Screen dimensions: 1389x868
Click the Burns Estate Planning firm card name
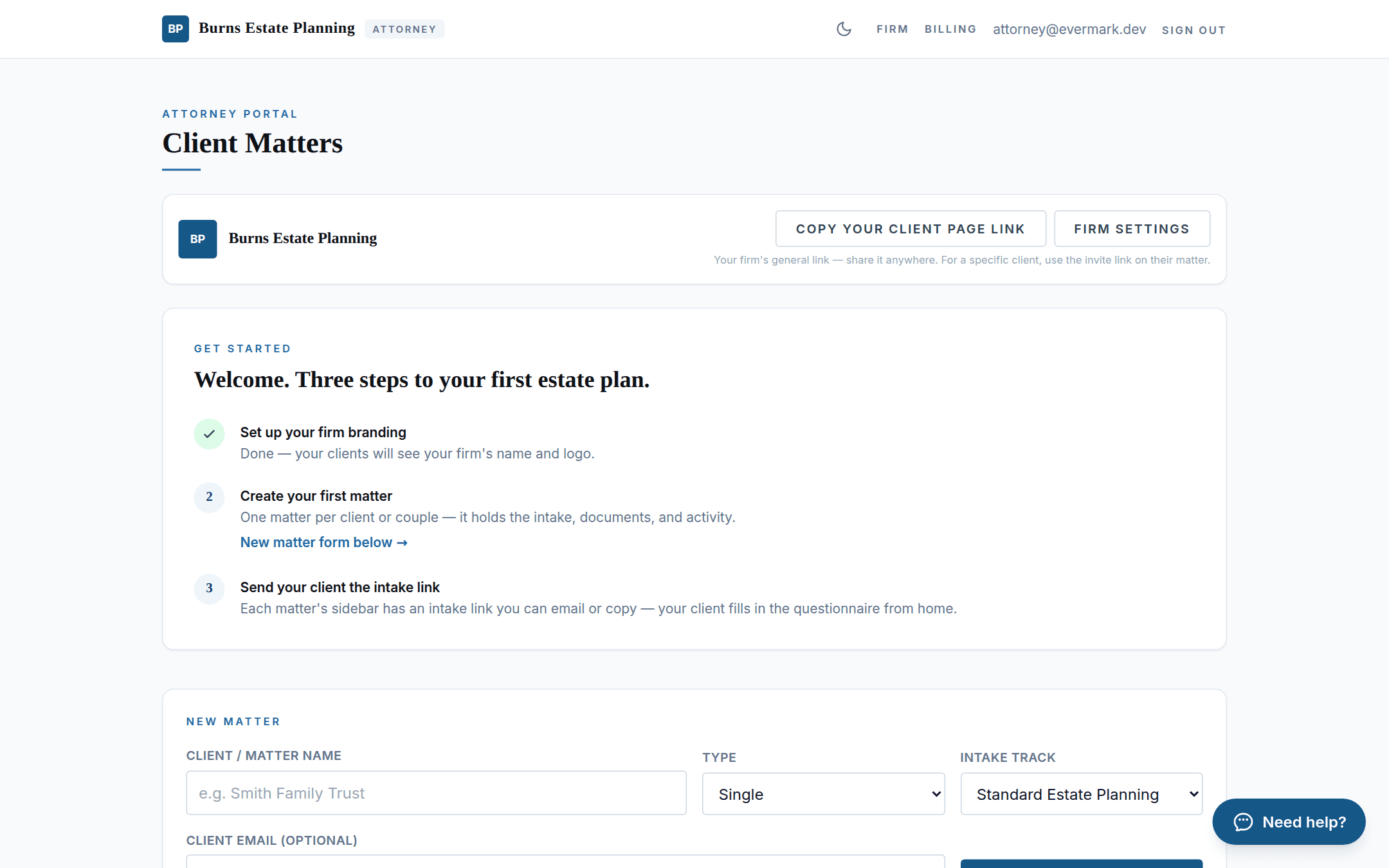click(303, 239)
